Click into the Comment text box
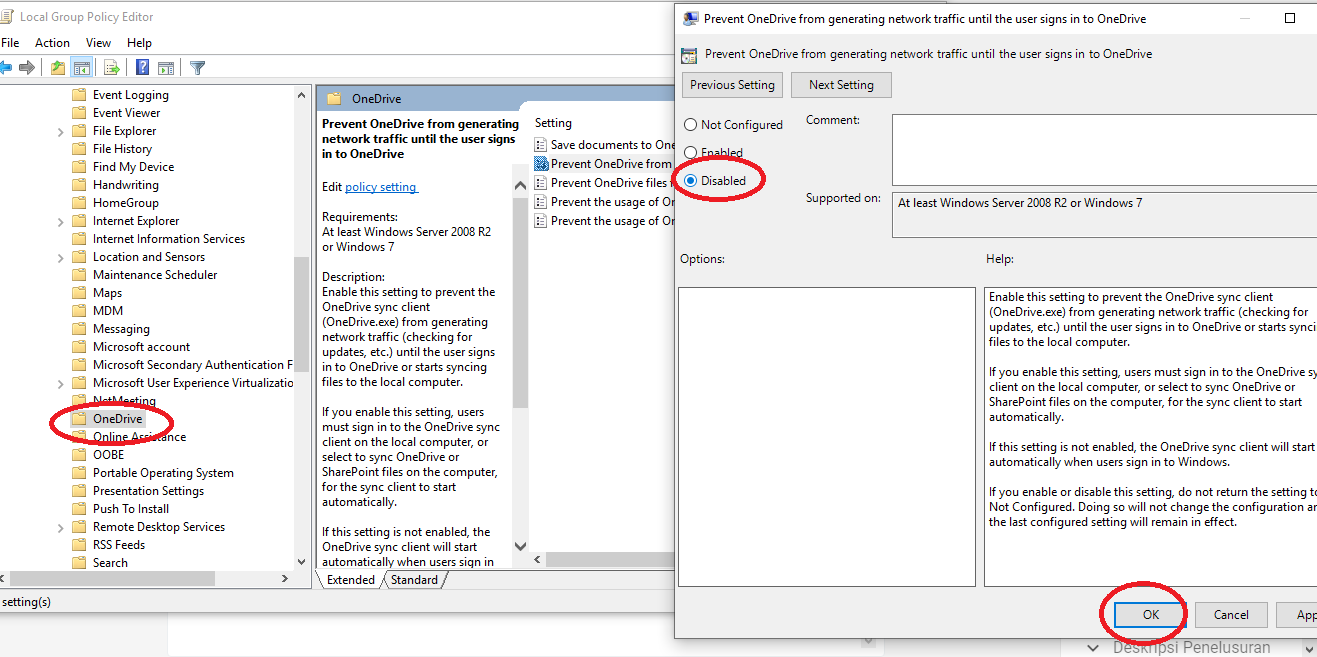The width and height of the screenshot is (1317, 657). point(1104,150)
